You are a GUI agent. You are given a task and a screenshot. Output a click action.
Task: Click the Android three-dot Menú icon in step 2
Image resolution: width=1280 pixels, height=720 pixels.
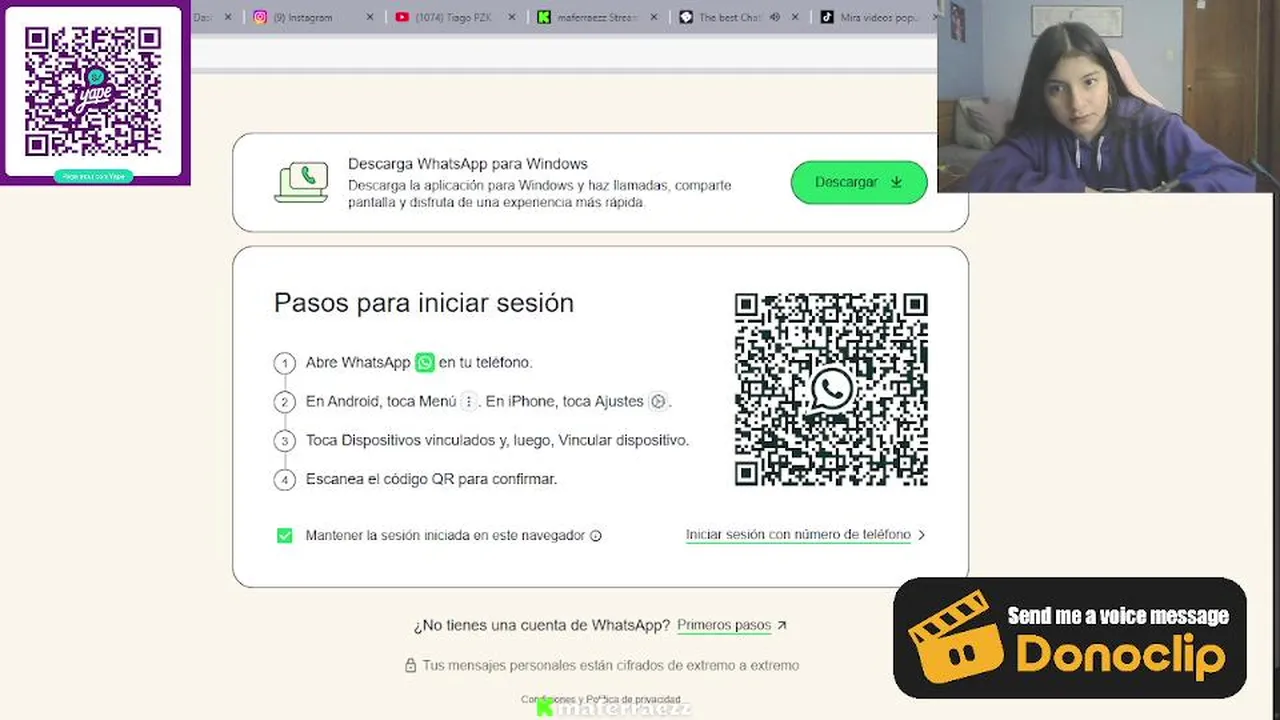469,401
